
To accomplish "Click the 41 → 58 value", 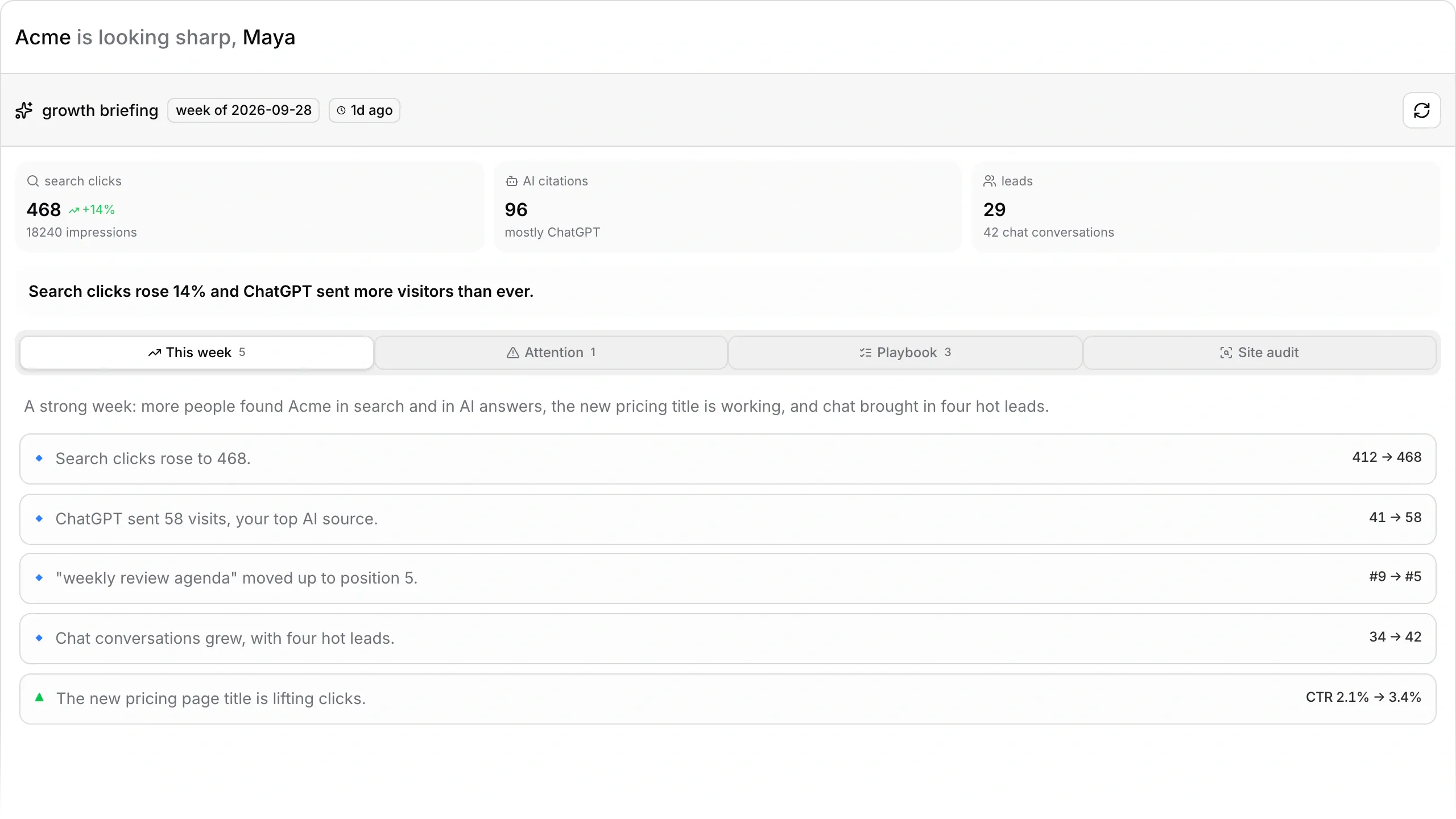I will tap(1395, 518).
